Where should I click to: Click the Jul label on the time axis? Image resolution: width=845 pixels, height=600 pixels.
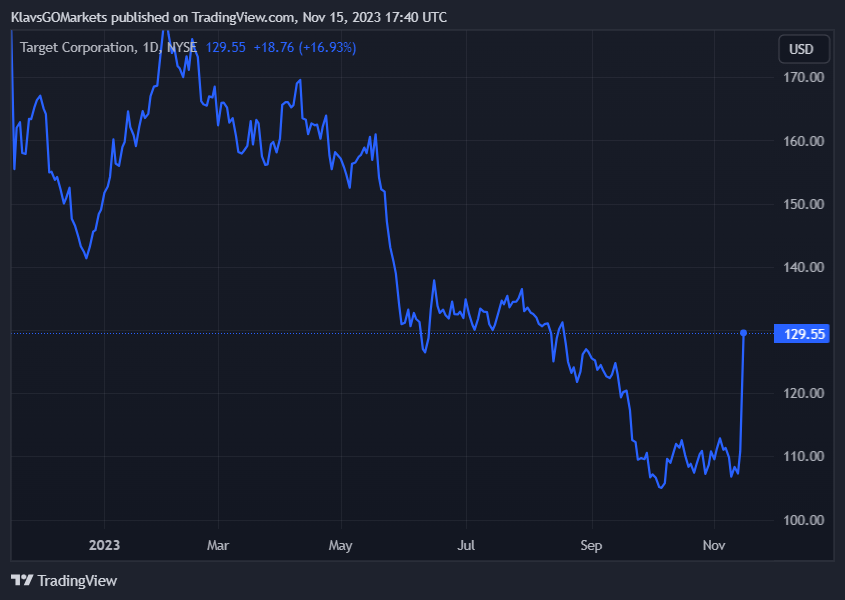click(x=466, y=545)
